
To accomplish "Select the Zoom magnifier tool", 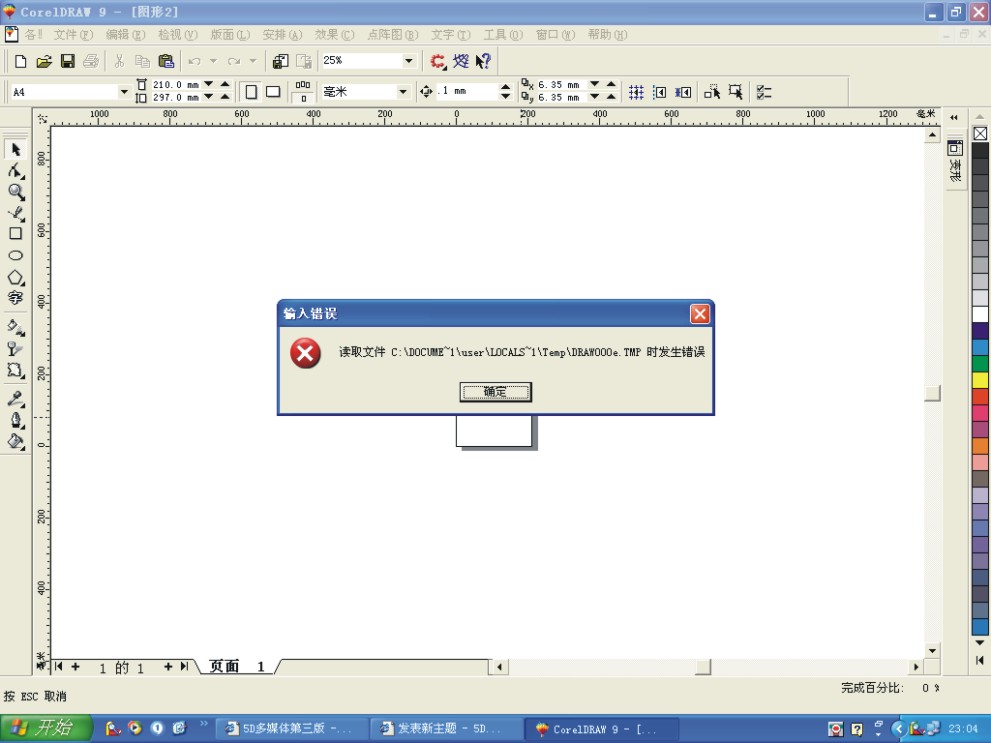I will [16, 192].
